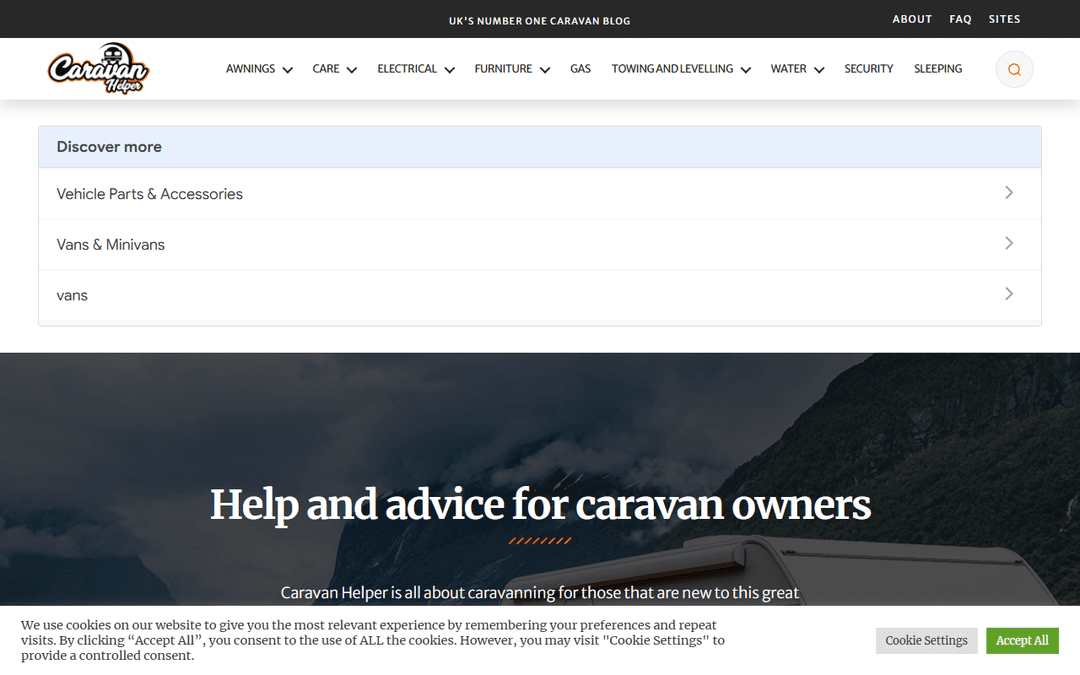Expand the Care dropdown arrow
This screenshot has height=675, width=1080.
coord(352,70)
